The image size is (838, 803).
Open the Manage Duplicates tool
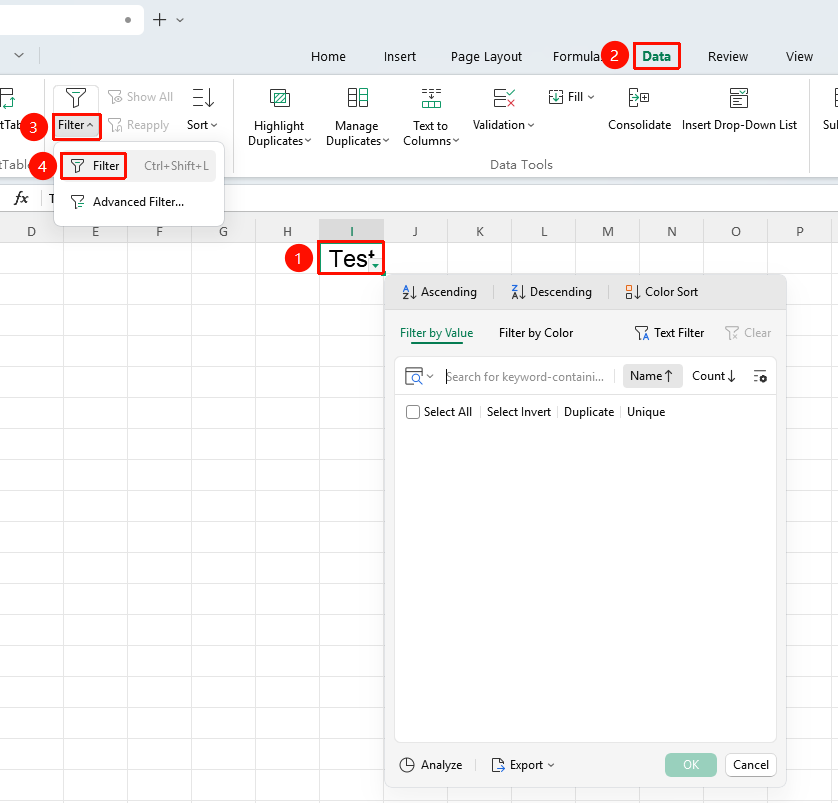pos(357,117)
